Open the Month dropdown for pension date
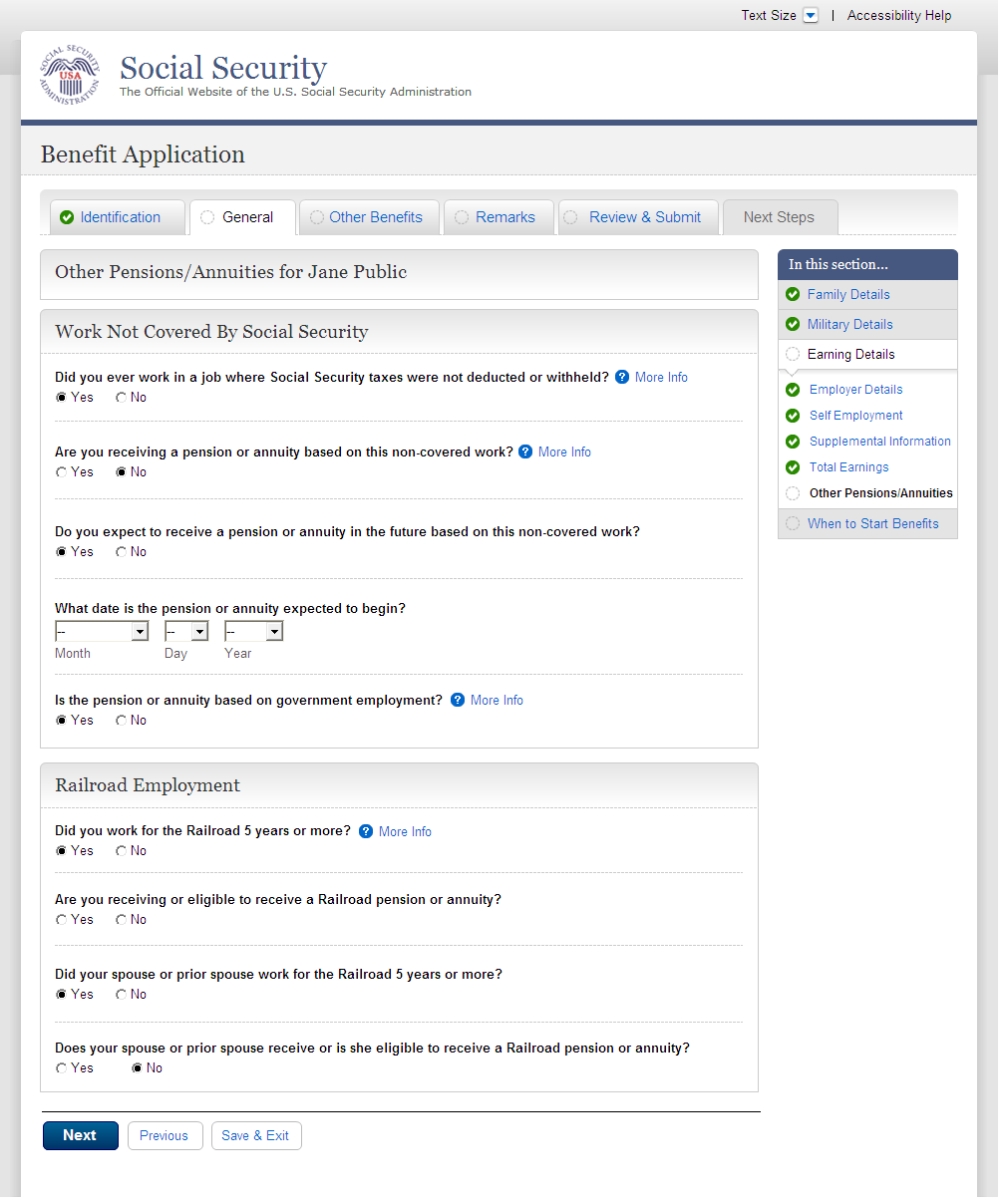The width and height of the screenshot is (1005, 1204). tap(102, 632)
